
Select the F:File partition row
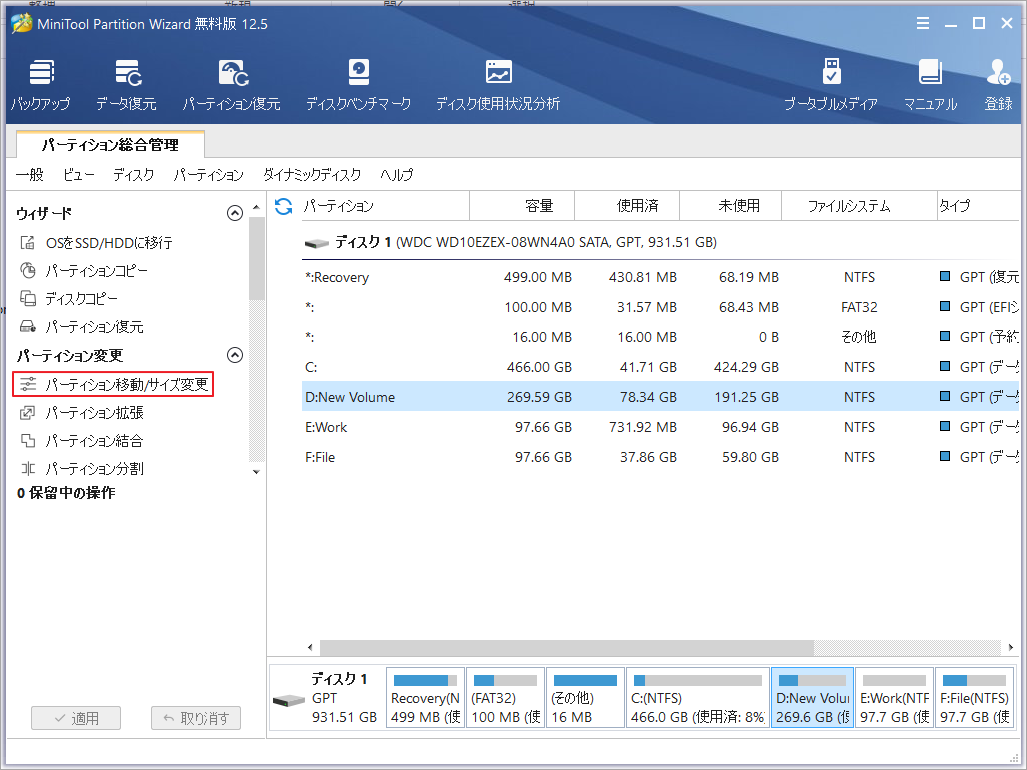pos(660,457)
